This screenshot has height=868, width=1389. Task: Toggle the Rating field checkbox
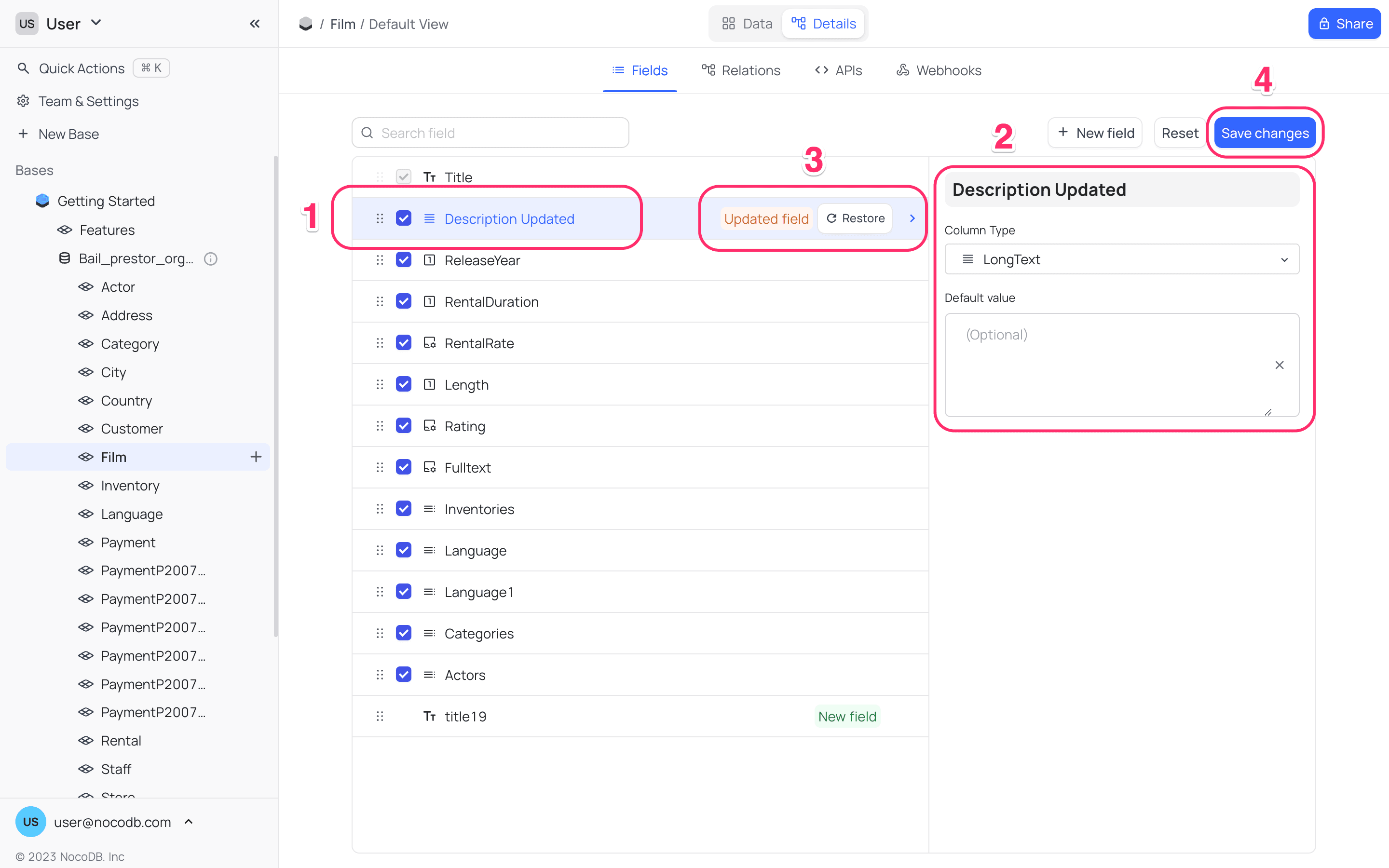click(404, 426)
